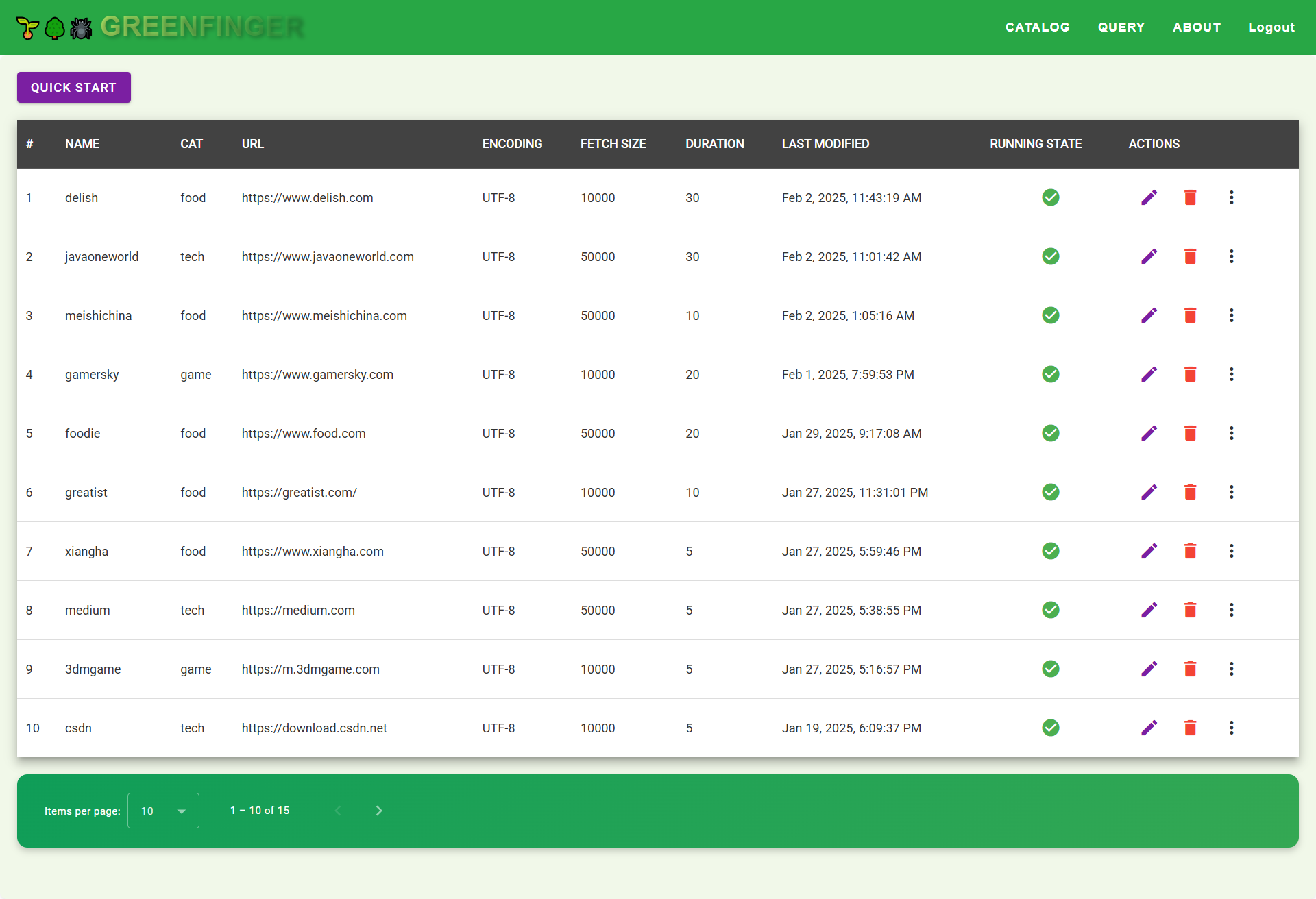Delete the delish row
This screenshot has width=1316, height=899.
pos(1191,197)
